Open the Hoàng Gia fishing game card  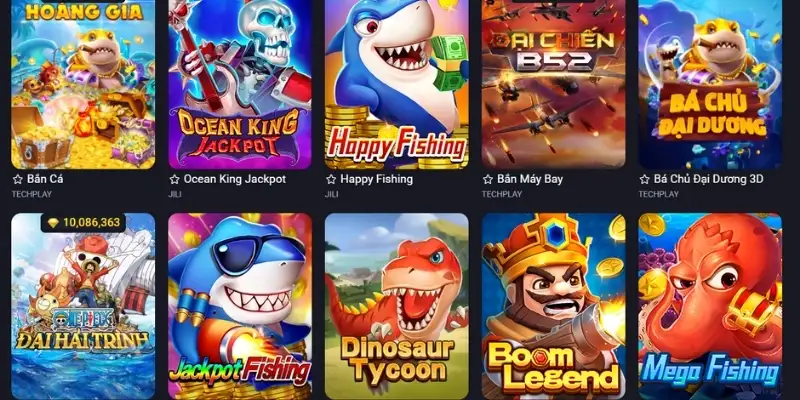click(83, 84)
